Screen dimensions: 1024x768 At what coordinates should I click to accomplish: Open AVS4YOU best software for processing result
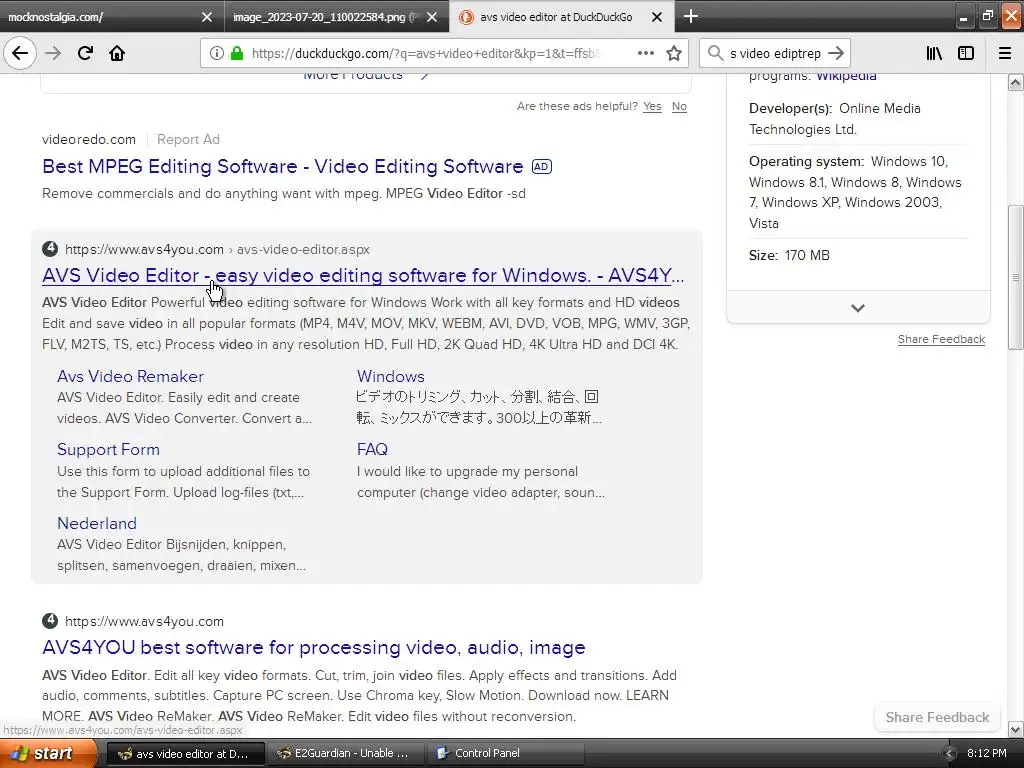coord(313,647)
